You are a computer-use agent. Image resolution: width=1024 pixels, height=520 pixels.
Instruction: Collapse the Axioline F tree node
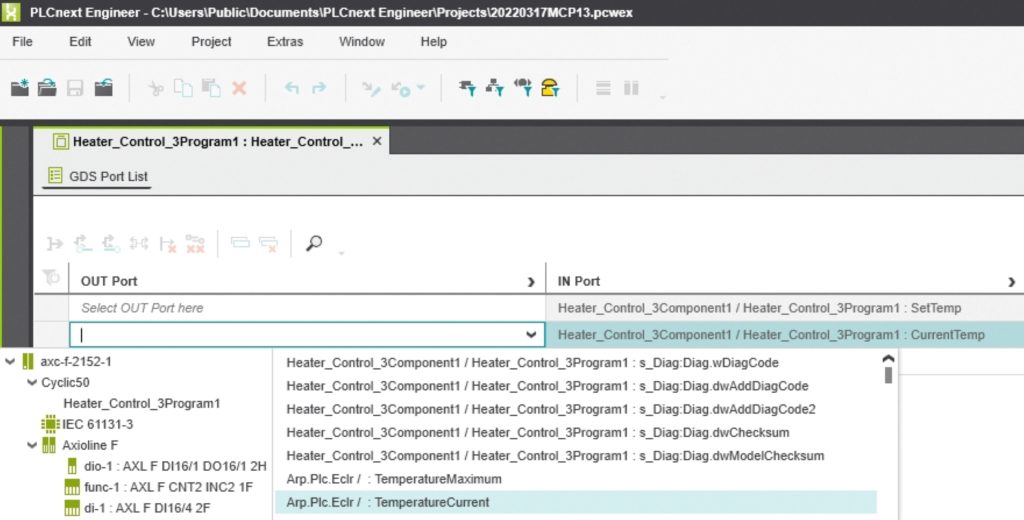coord(31,445)
